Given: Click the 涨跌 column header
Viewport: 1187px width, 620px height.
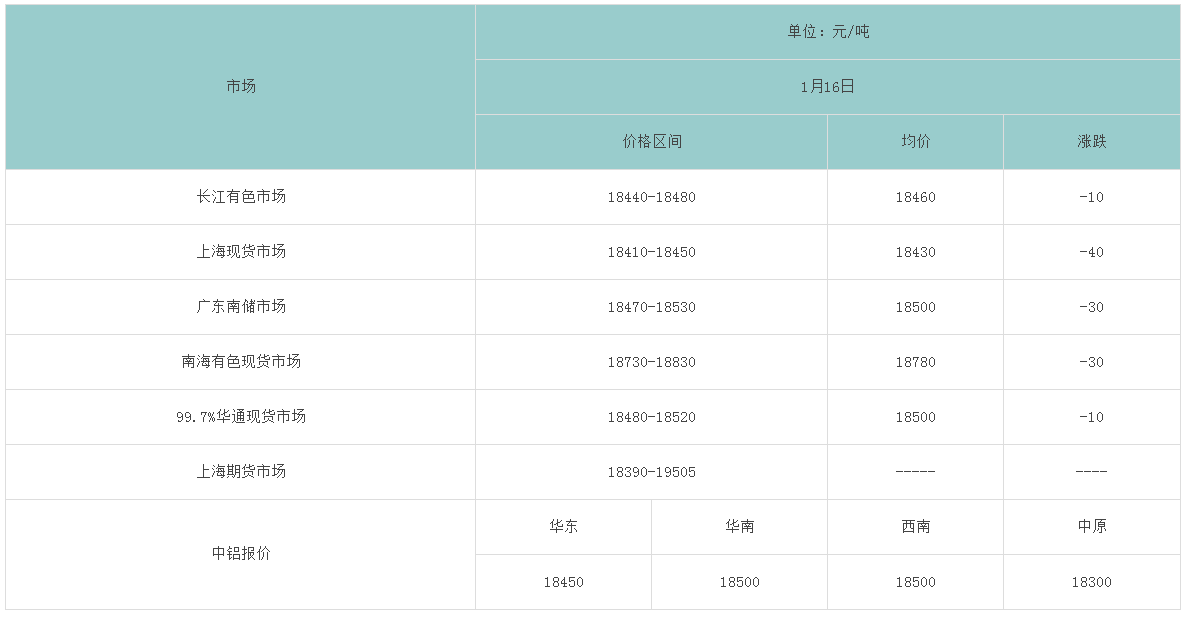Looking at the screenshot, I should coord(1091,142).
